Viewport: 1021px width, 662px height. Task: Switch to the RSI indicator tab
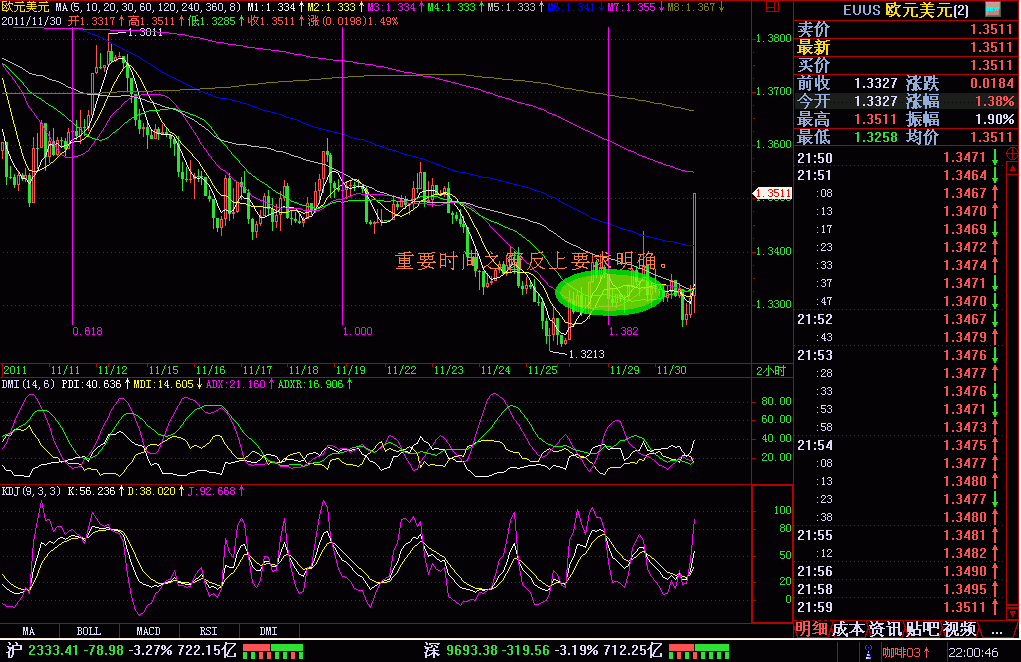tap(208, 631)
